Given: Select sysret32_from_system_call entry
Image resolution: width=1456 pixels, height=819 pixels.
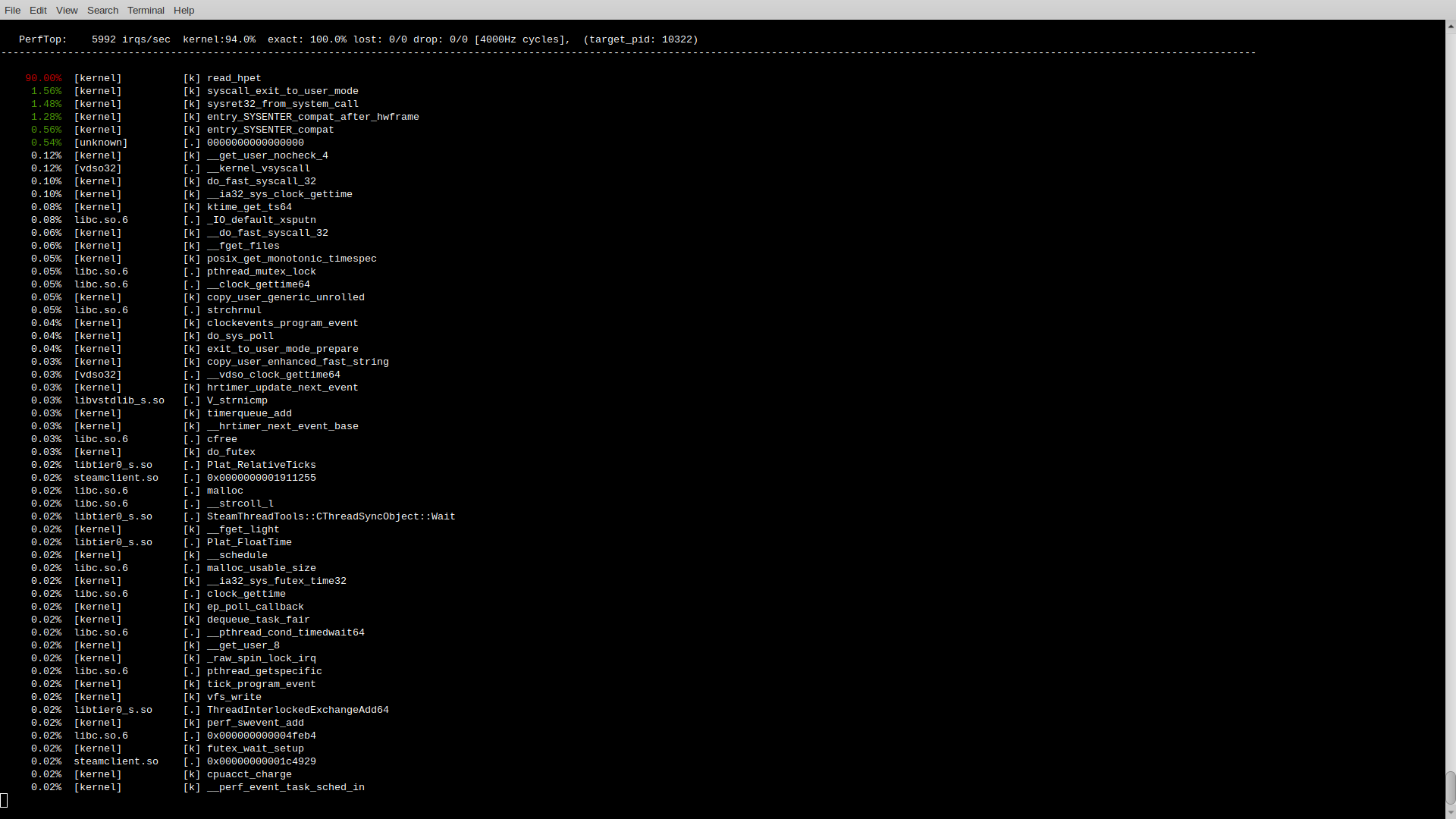Looking at the screenshot, I should tap(282, 104).
